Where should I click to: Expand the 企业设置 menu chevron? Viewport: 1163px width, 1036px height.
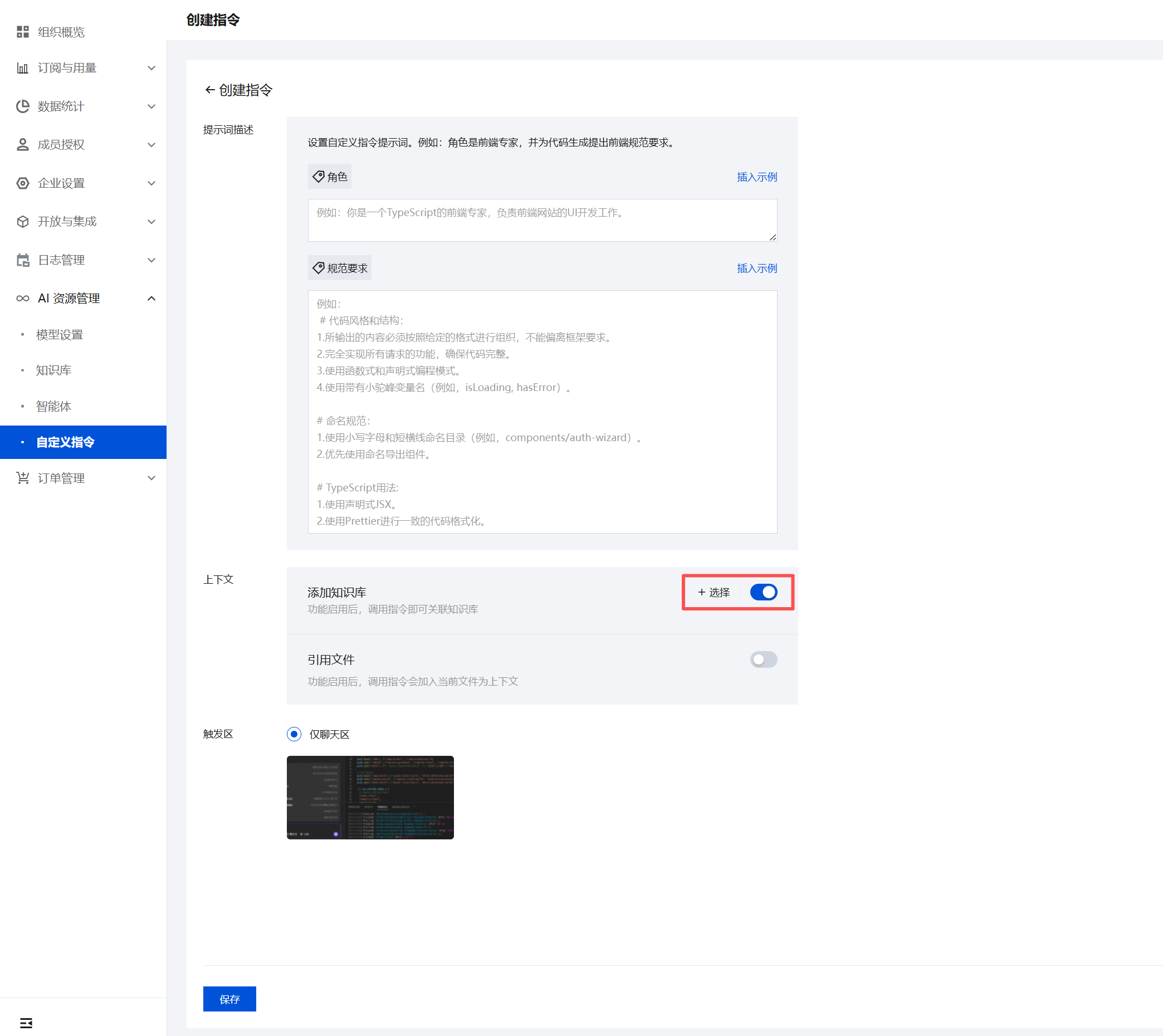(152, 183)
